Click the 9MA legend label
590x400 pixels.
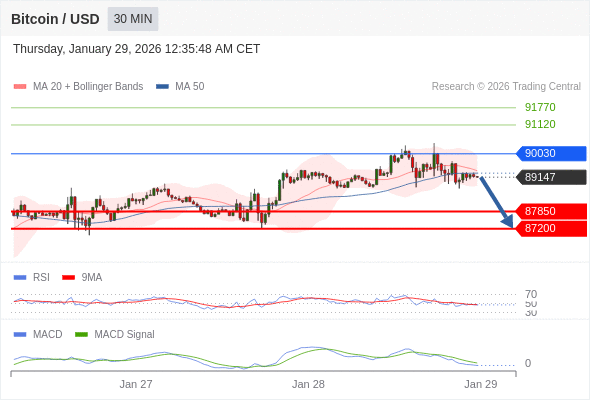pyautogui.click(x=92, y=278)
